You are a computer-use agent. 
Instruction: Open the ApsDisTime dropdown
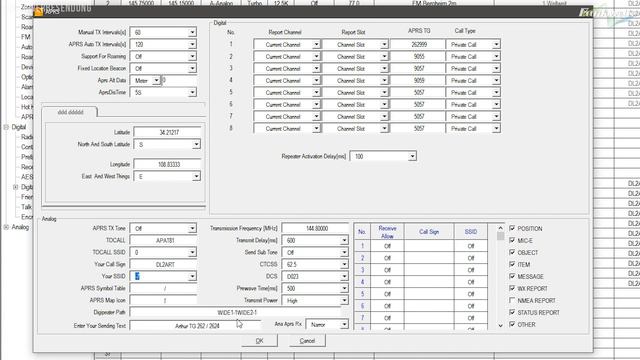coord(192,93)
